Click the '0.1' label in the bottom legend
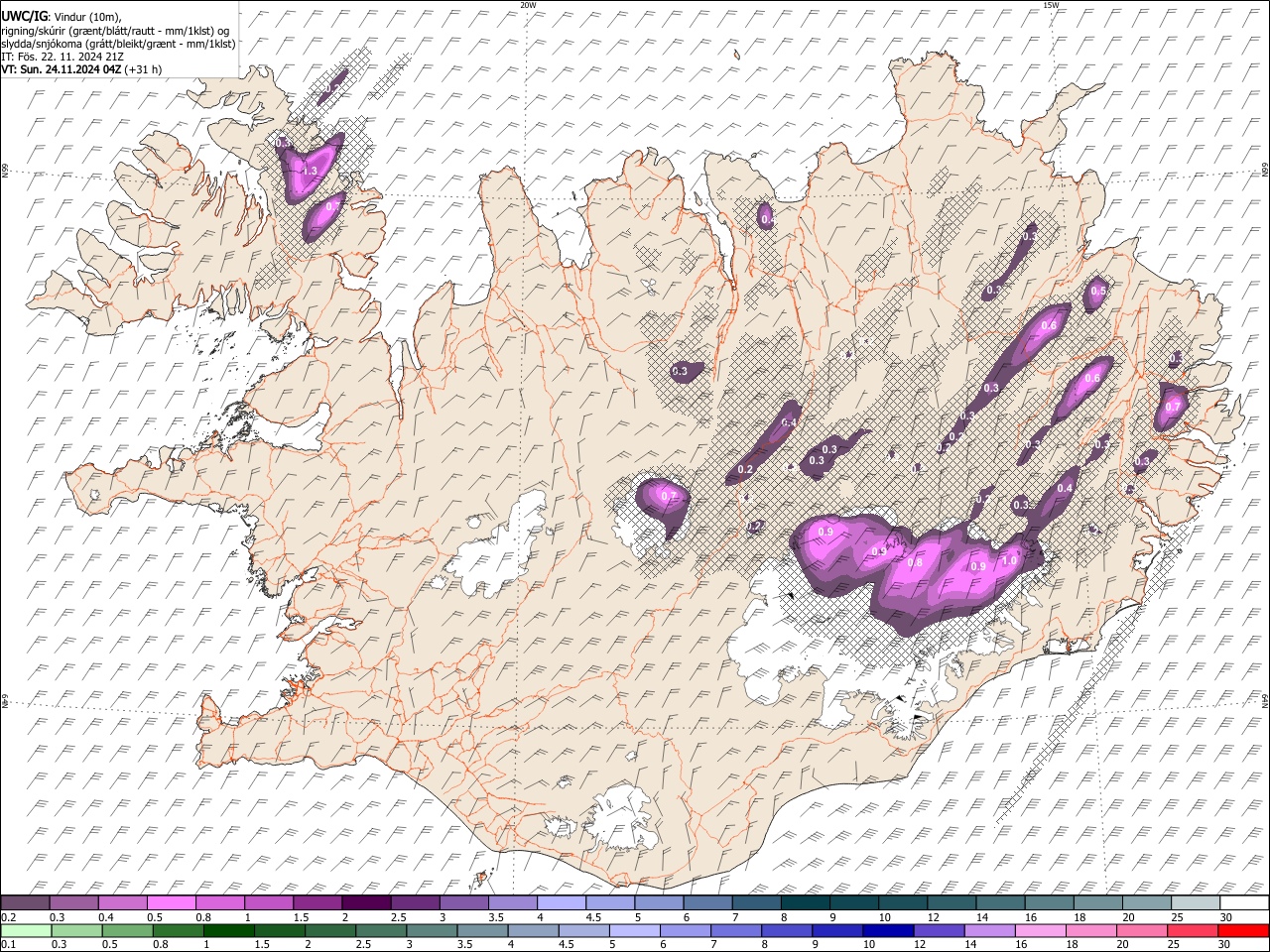 pyautogui.click(x=8, y=944)
